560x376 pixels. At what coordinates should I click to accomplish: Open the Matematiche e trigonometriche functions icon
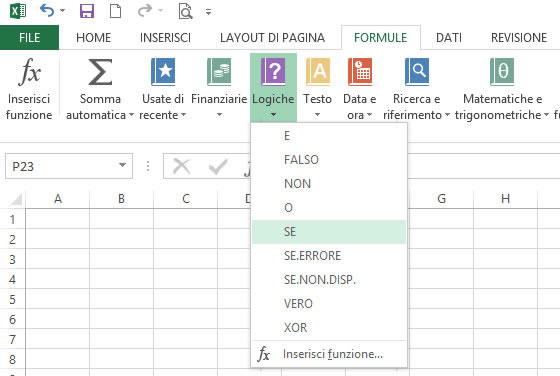(502, 72)
